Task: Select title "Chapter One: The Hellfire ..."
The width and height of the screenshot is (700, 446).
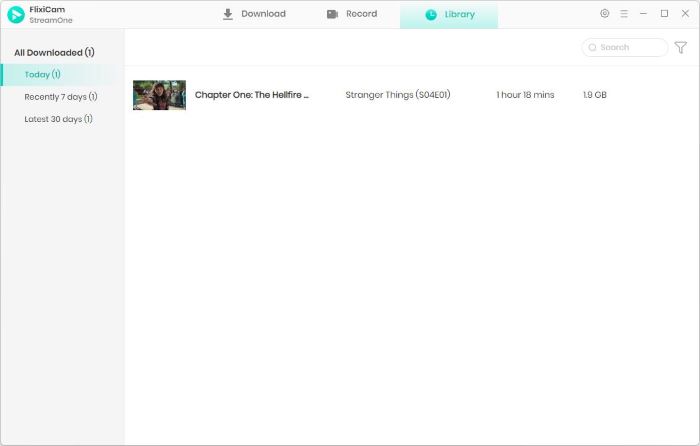Action: point(252,95)
